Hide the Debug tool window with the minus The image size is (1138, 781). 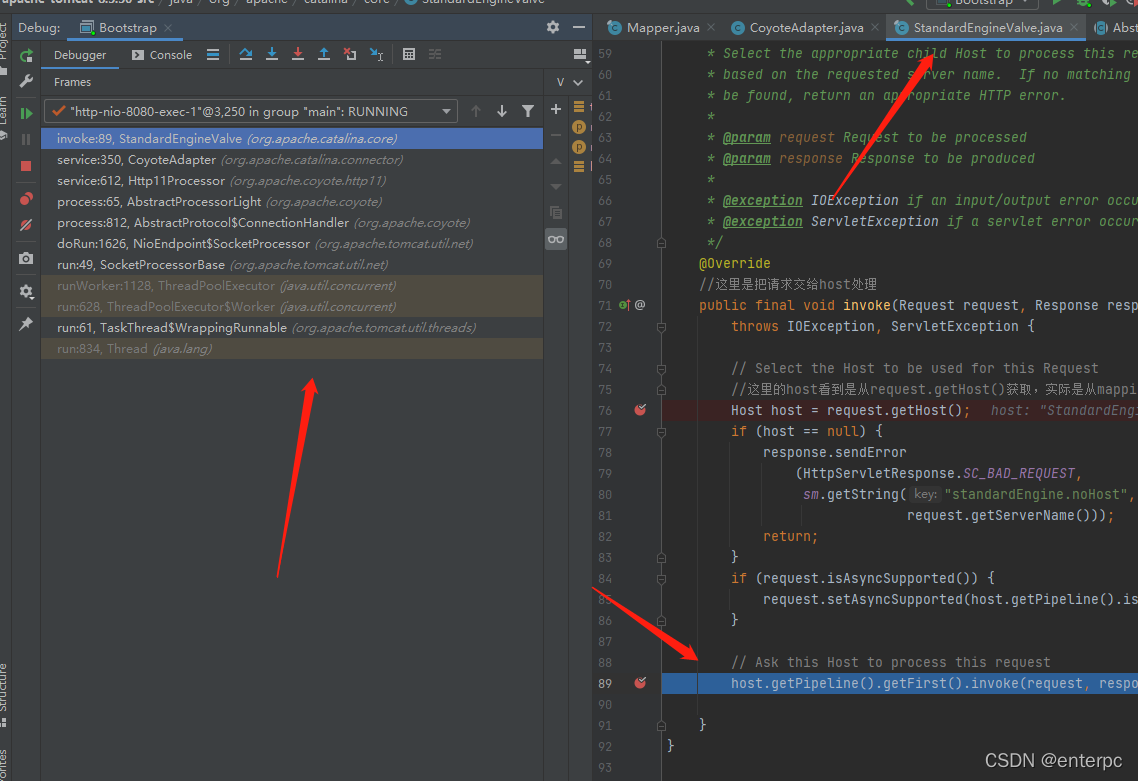pyautogui.click(x=578, y=27)
